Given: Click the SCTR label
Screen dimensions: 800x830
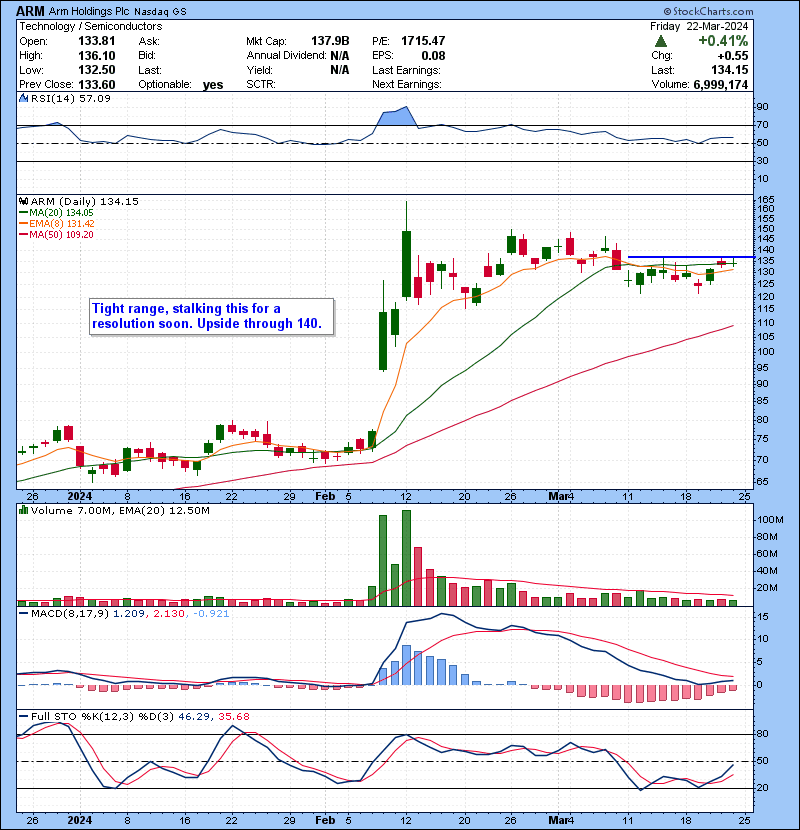Looking at the screenshot, I should [x=261, y=85].
